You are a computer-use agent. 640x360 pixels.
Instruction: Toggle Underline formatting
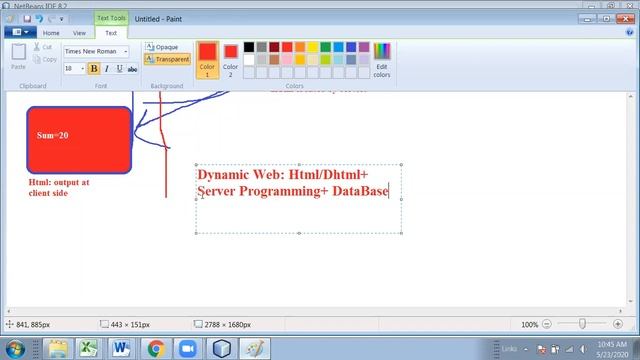click(119, 69)
